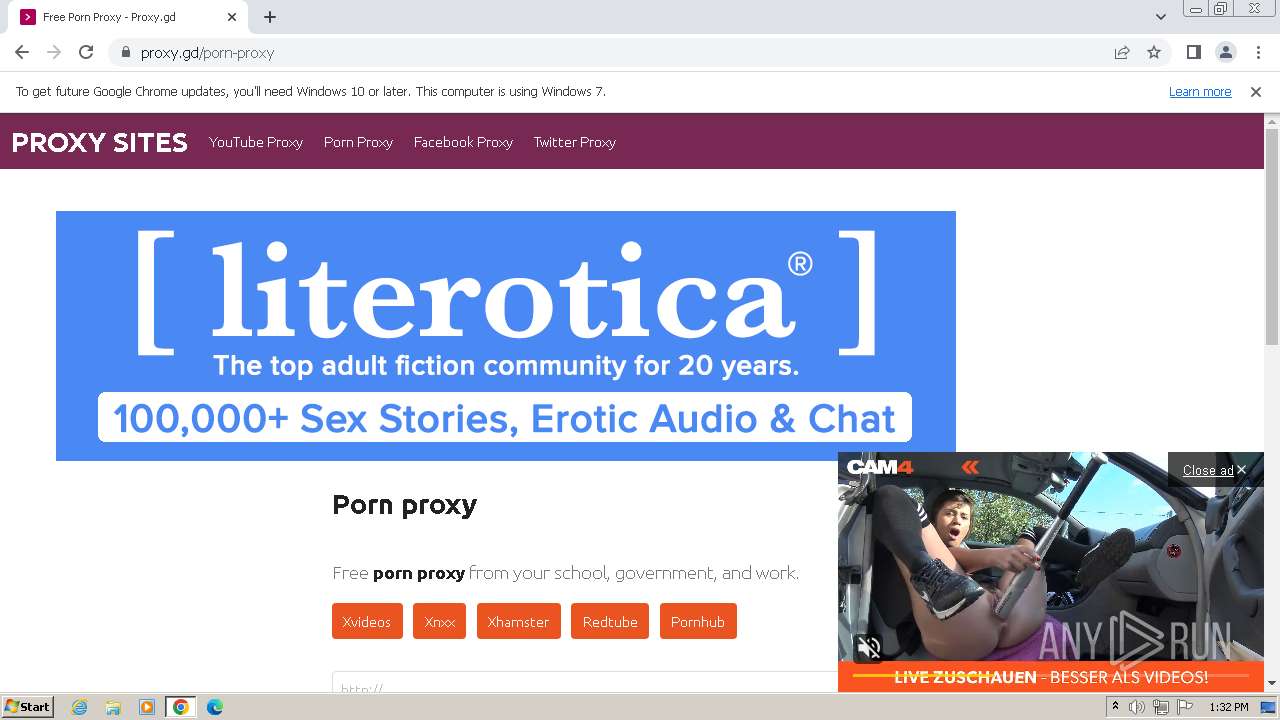Click the Xhamster button
Image resolution: width=1280 pixels, height=720 pixels.
click(x=518, y=621)
